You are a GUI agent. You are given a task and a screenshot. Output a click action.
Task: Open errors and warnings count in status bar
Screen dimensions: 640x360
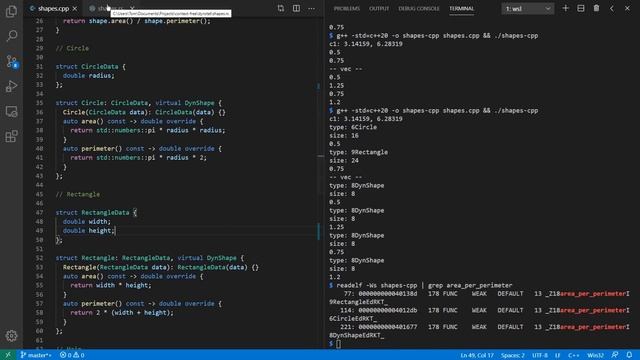click(72, 355)
